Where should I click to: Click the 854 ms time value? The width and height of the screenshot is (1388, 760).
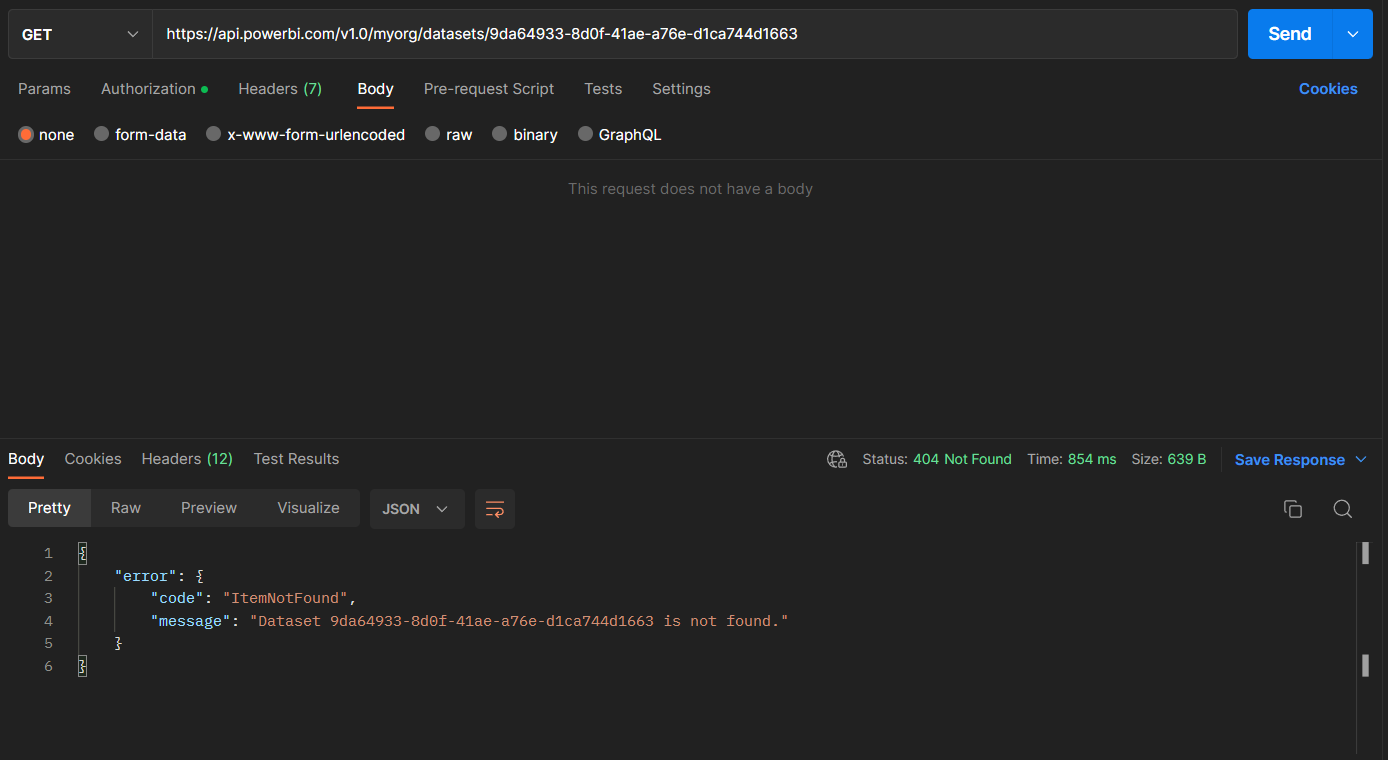coord(1092,459)
